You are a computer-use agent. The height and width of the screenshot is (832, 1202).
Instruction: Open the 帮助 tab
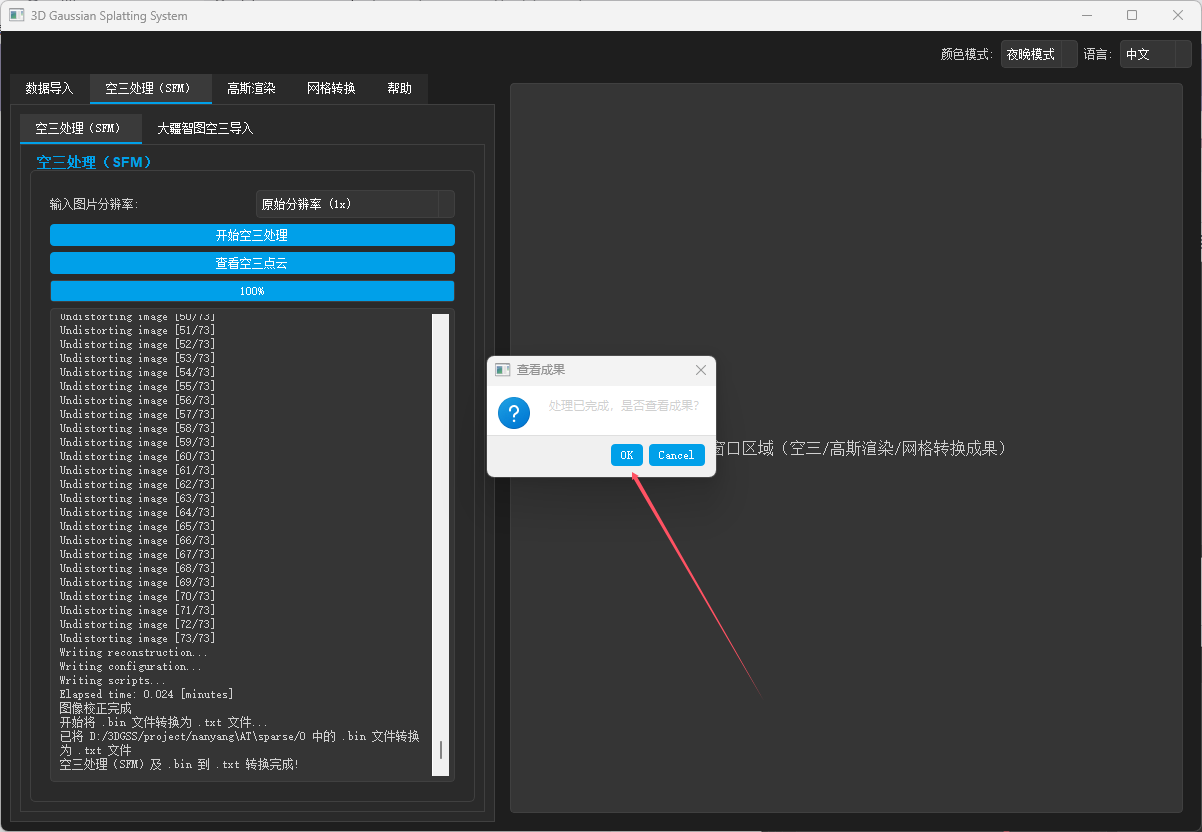[399, 88]
